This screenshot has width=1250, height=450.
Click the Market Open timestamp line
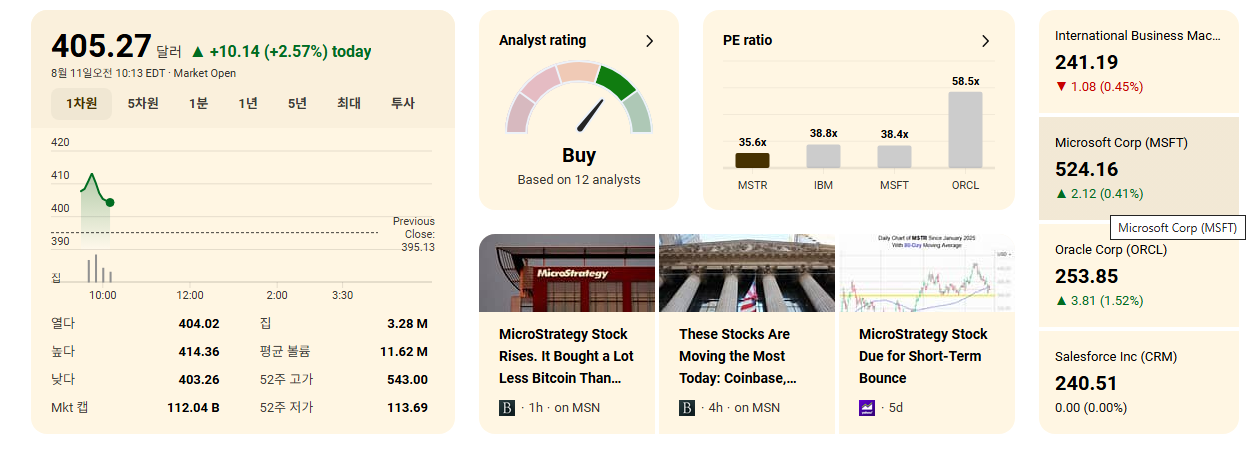pos(143,74)
